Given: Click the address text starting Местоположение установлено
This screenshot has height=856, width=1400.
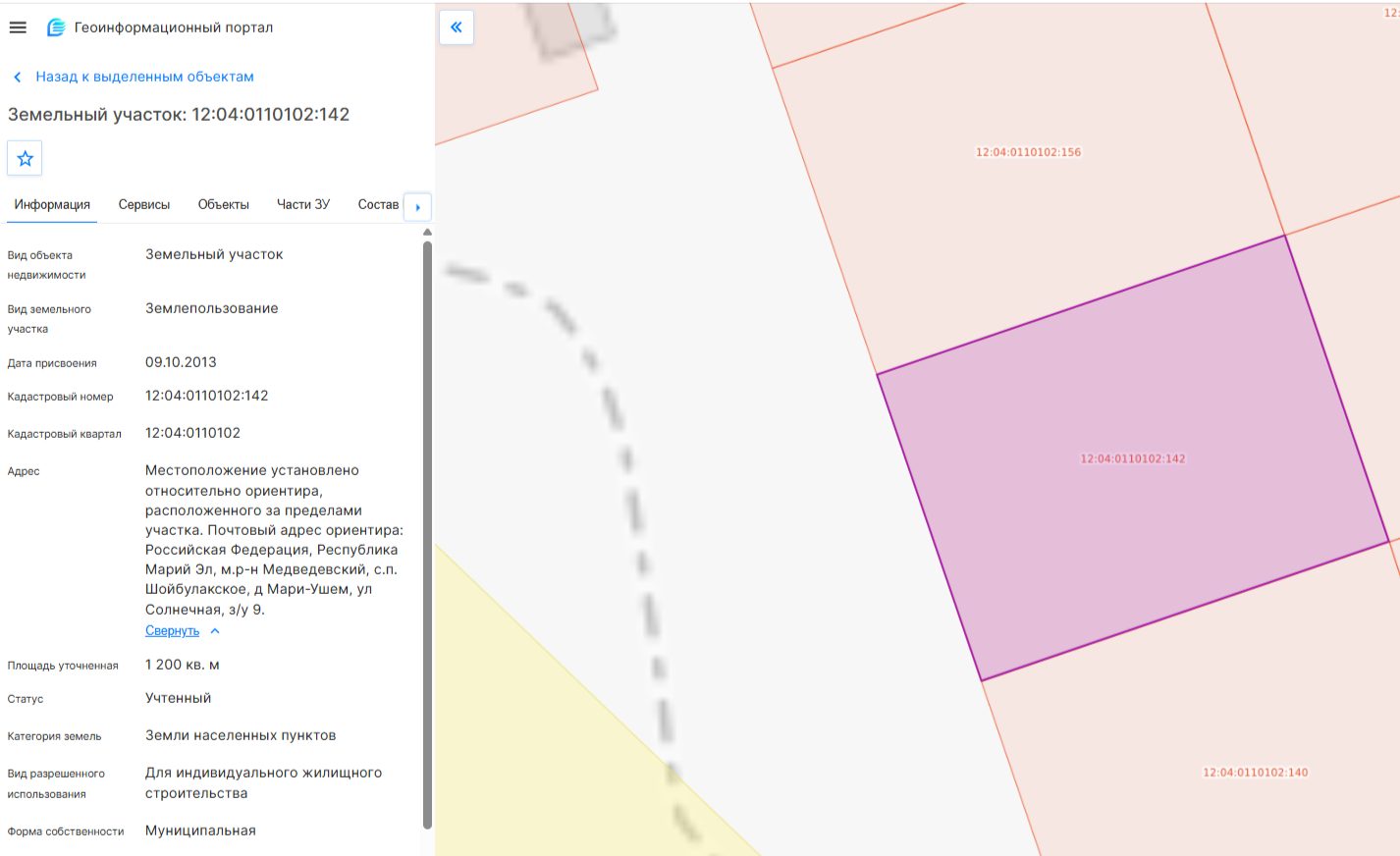Looking at the screenshot, I should click(x=274, y=540).
